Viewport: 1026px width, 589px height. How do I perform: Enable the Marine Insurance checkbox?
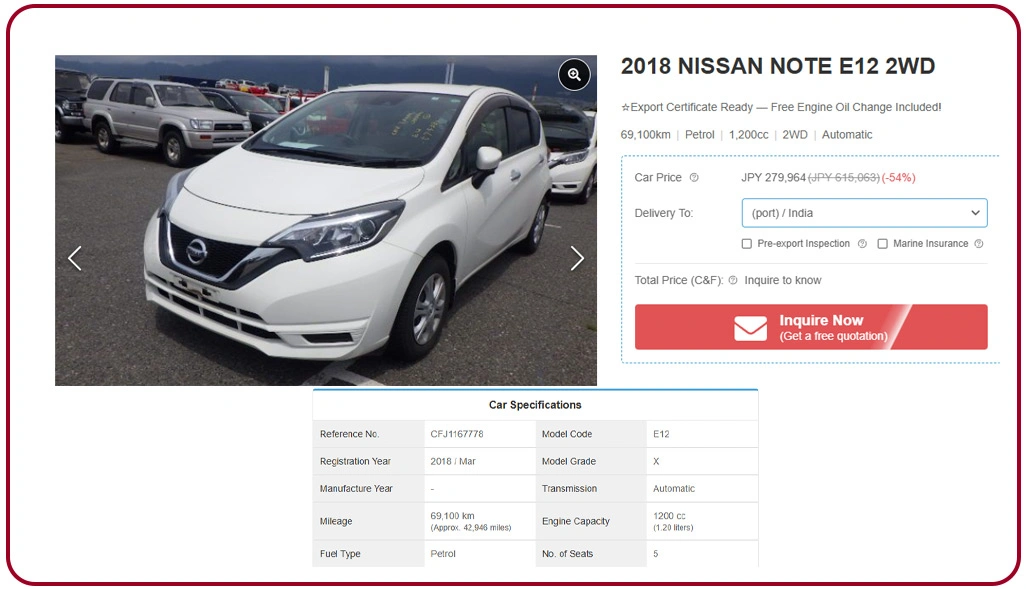(883, 243)
